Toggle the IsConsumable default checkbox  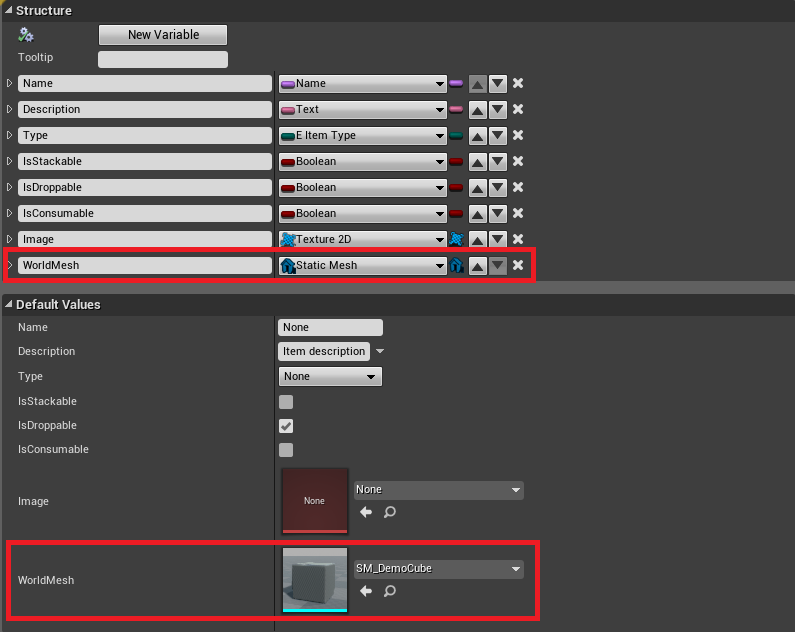click(286, 450)
